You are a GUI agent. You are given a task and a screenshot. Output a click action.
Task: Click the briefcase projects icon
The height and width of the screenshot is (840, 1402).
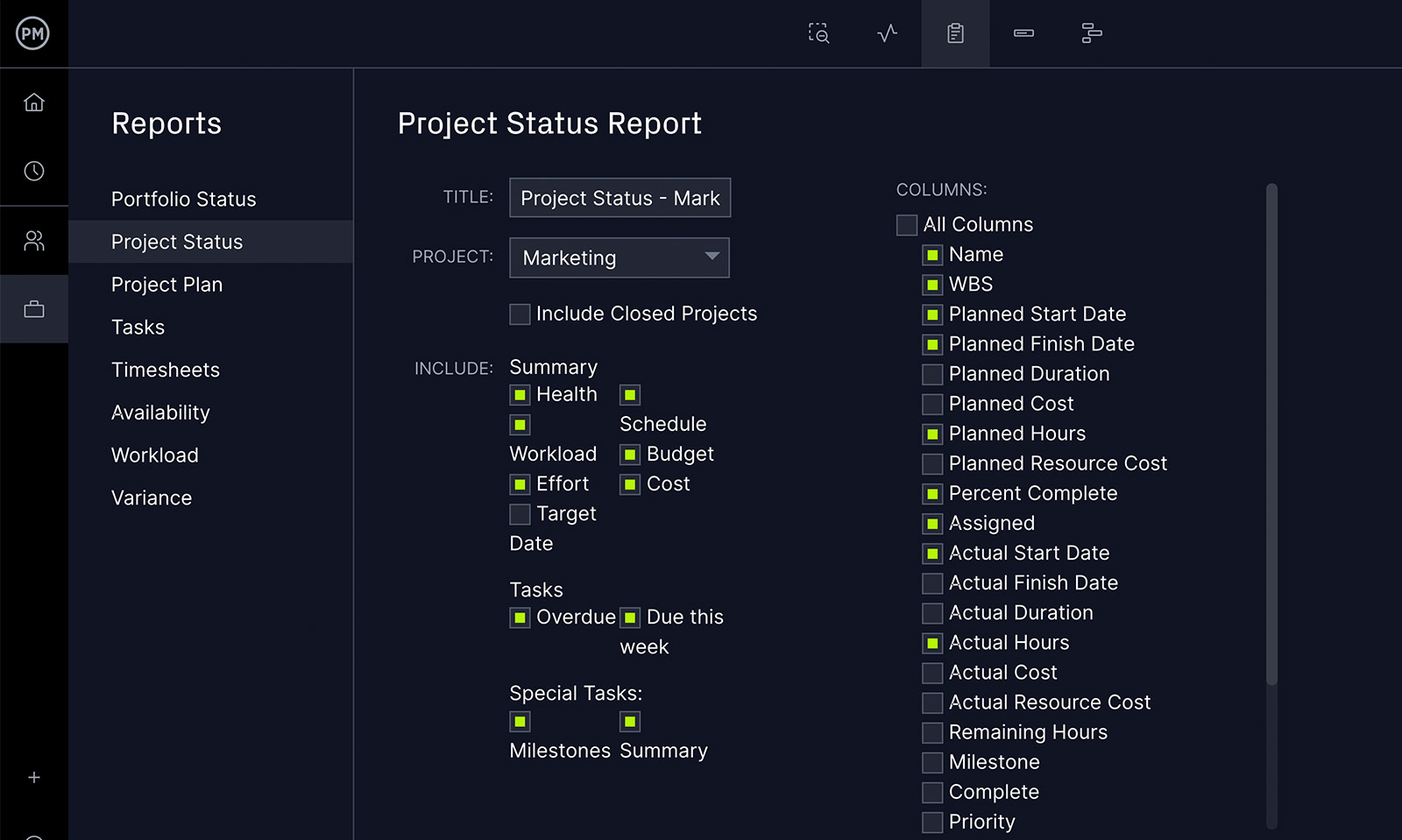click(34, 308)
